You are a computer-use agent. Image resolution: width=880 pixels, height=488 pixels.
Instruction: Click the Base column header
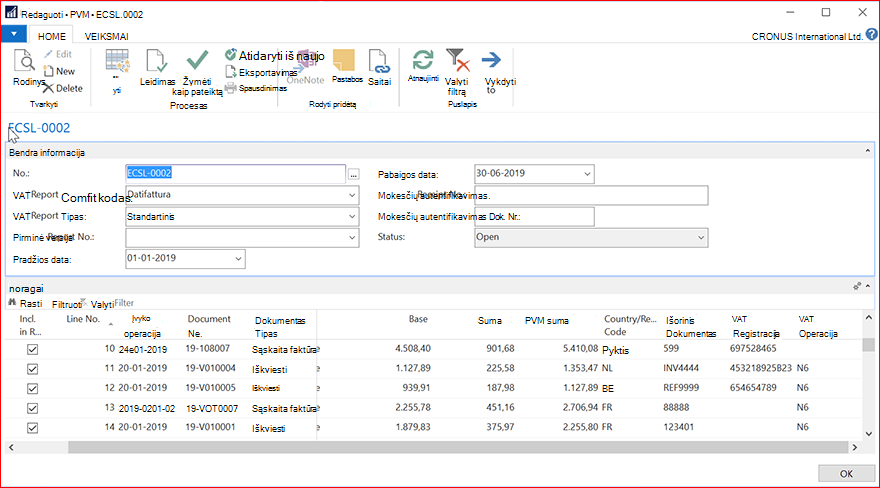[x=418, y=319]
